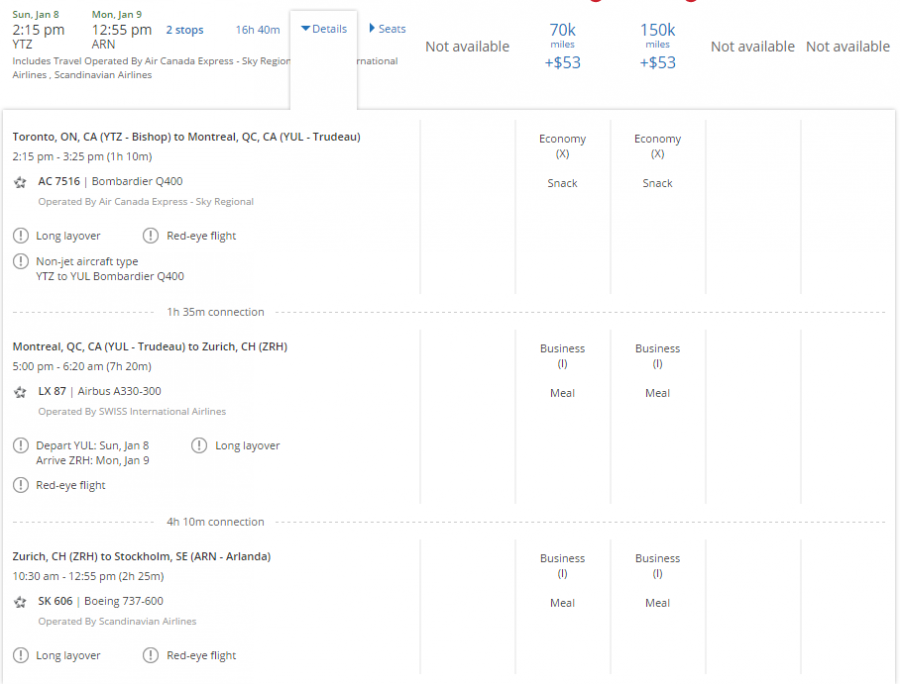Click Red-eye flight warning icon in Montreal–Zurich segment

pos(20,486)
